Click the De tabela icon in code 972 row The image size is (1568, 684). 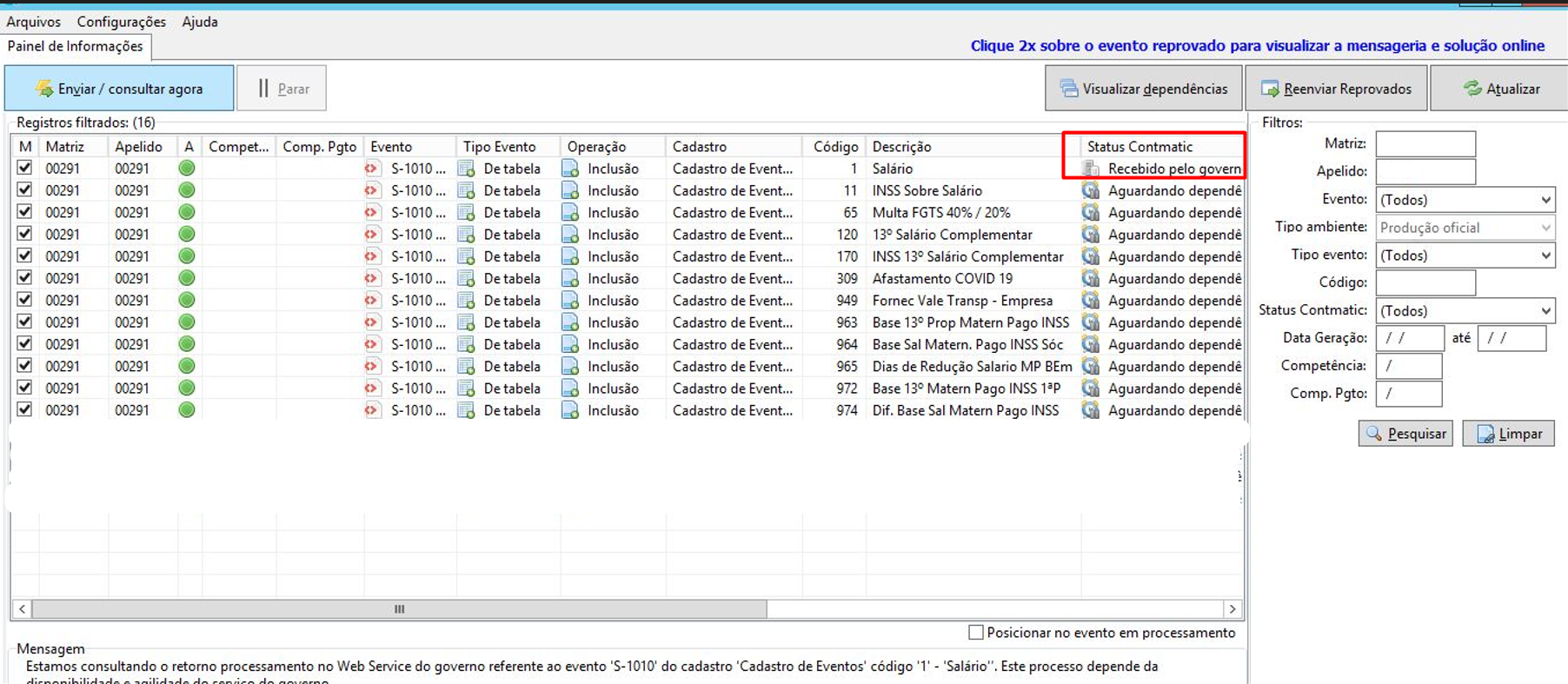467,388
